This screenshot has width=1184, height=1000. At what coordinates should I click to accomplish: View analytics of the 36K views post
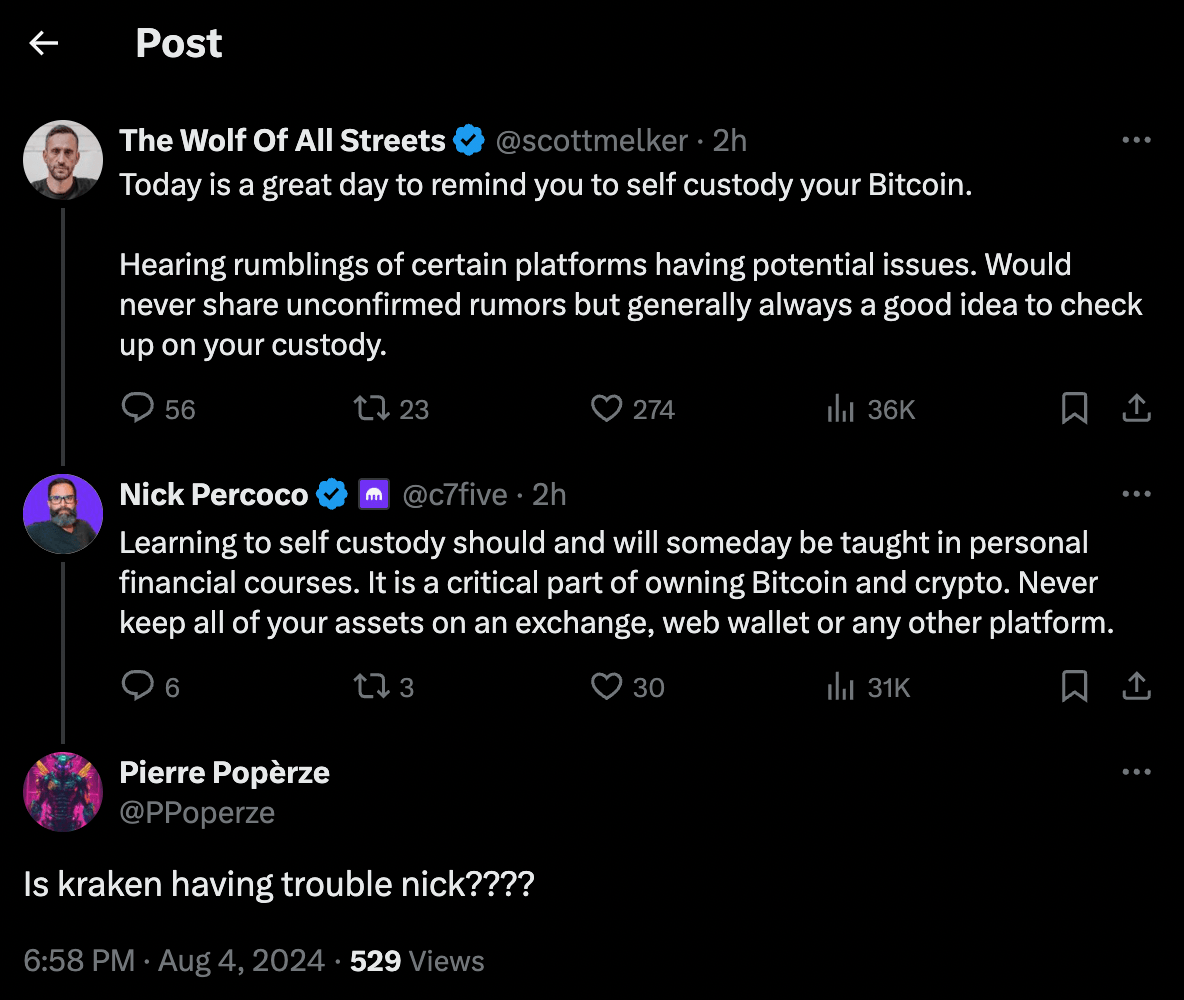pyautogui.click(x=838, y=409)
